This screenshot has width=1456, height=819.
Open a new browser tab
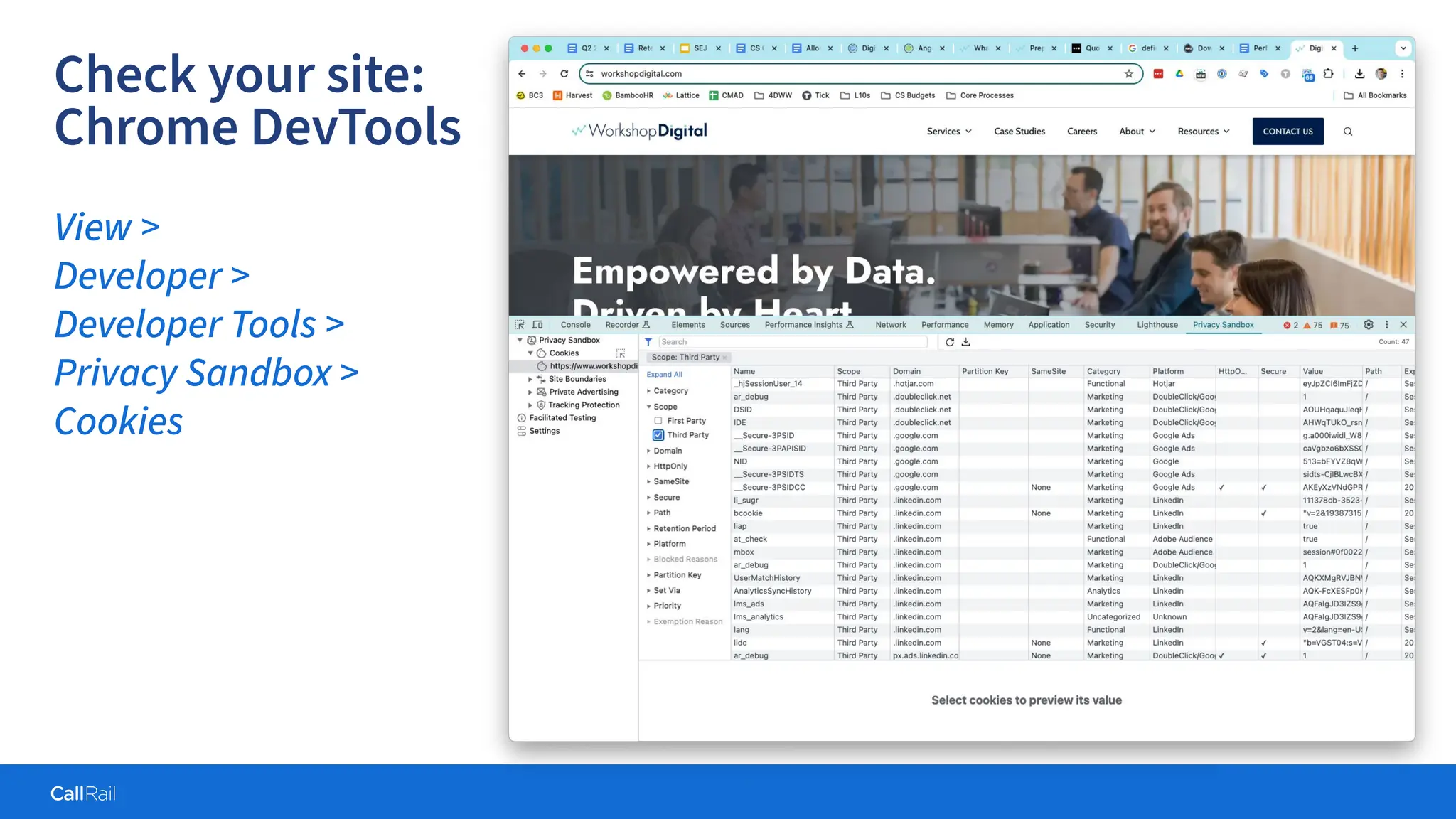pyautogui.click(x=1355, y=48)
